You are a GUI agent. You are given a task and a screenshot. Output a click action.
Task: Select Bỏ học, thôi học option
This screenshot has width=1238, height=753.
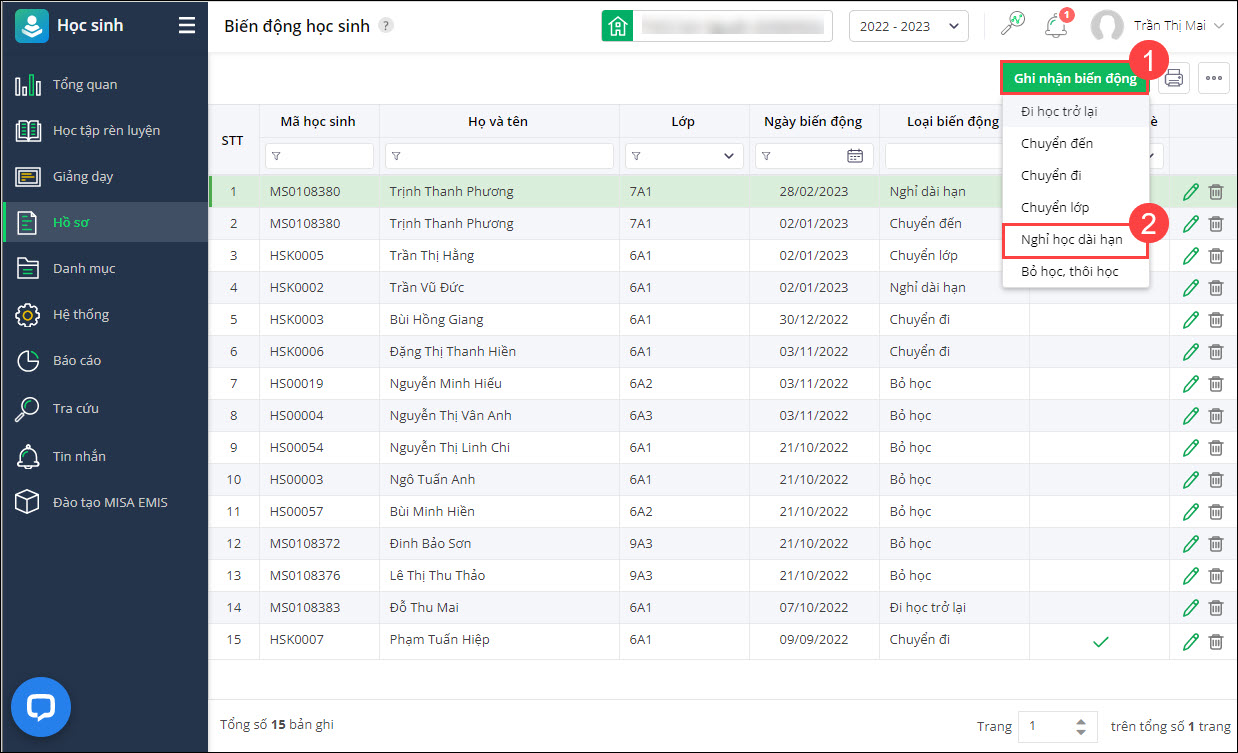[x=1069, y=272]
